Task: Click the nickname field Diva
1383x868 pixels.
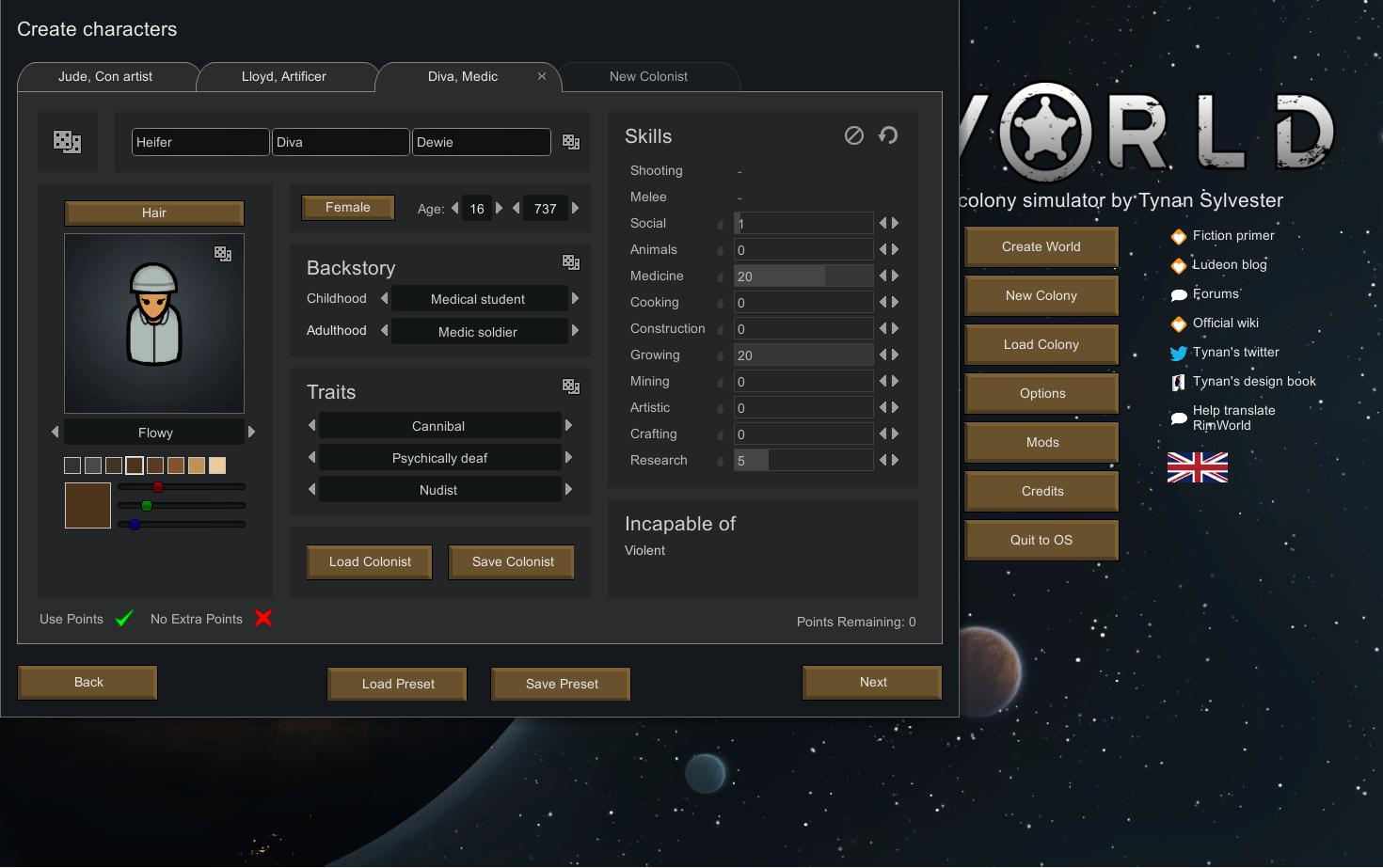Action: 341,142
